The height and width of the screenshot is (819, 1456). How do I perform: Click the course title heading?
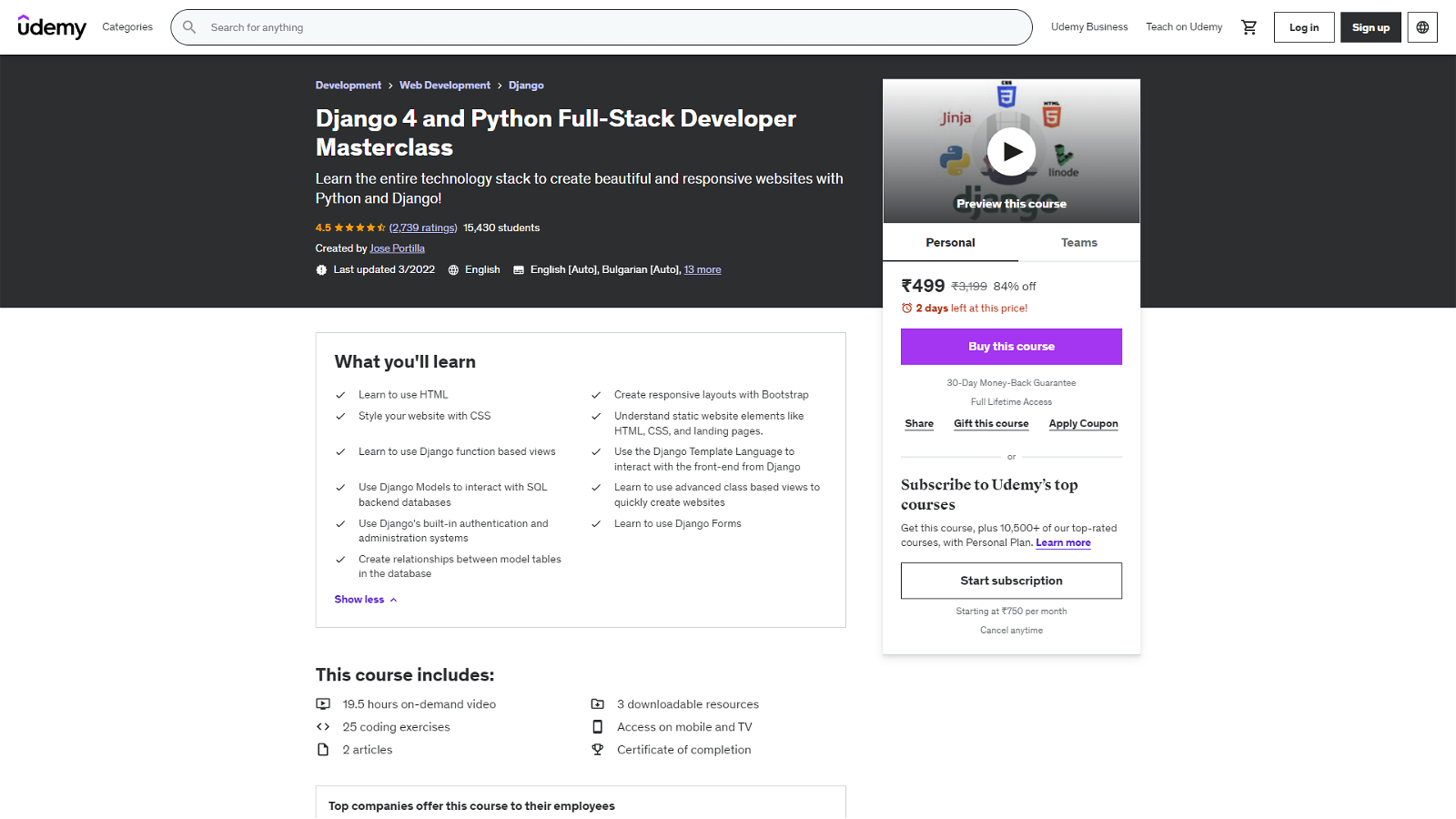[x=556, y=133]
